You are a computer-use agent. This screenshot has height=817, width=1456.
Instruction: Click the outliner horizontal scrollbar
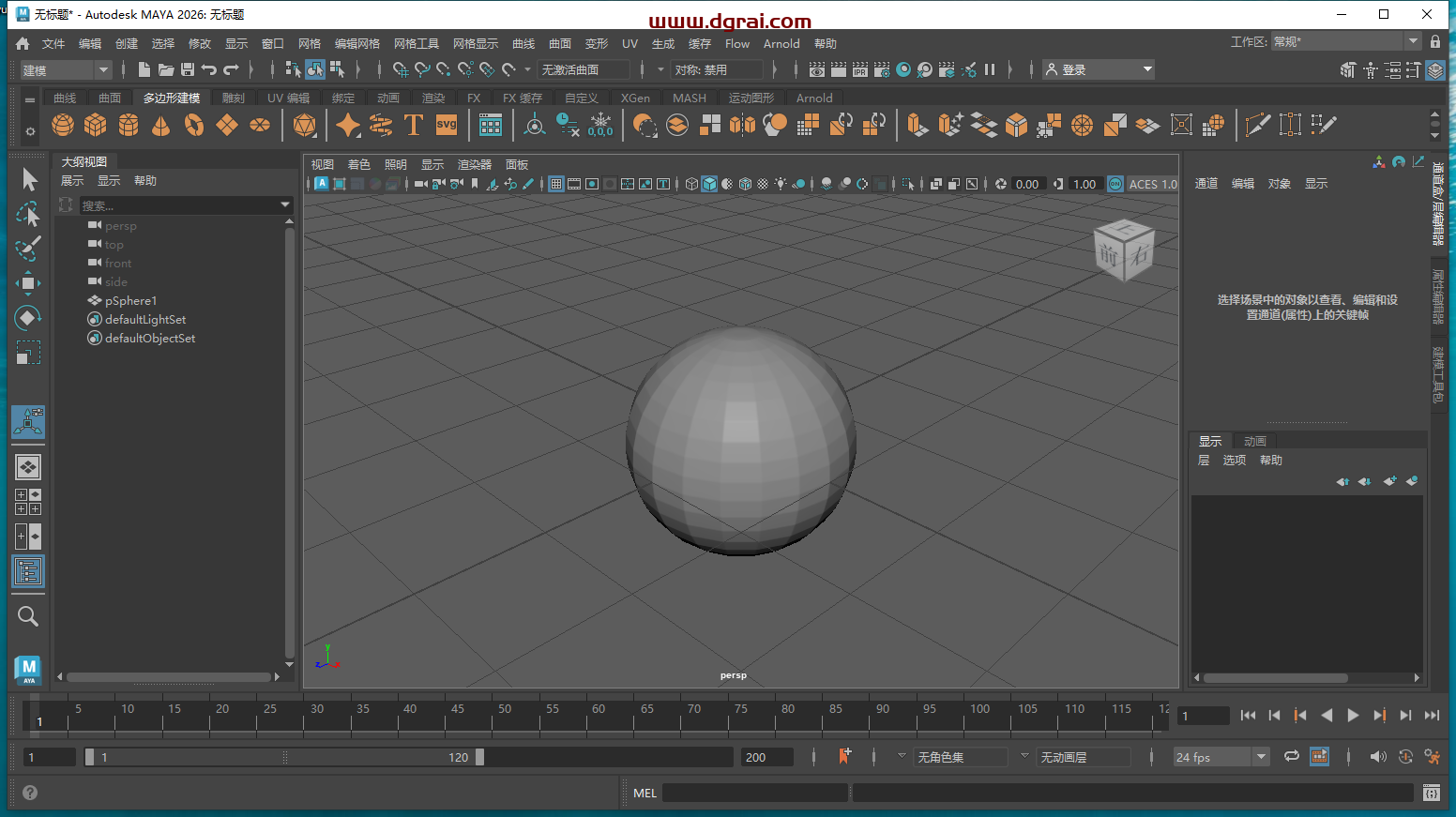click(169, 676)
